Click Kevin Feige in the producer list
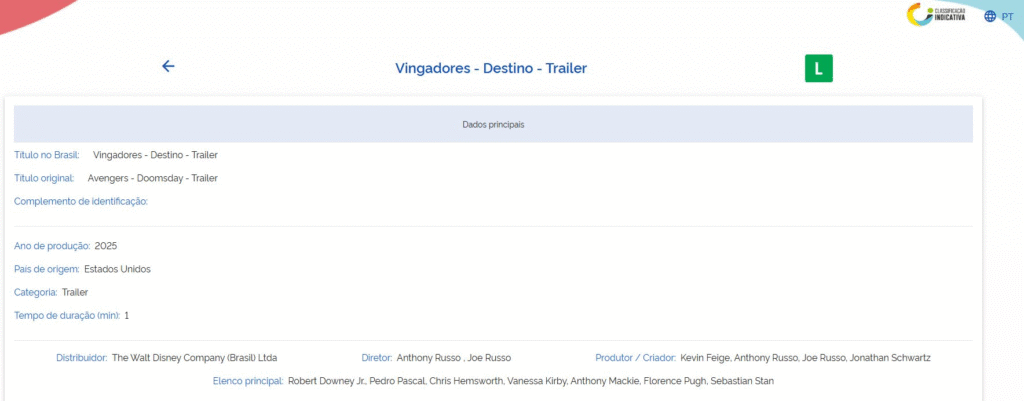The image size is (1024, 401). pos(706,357)
